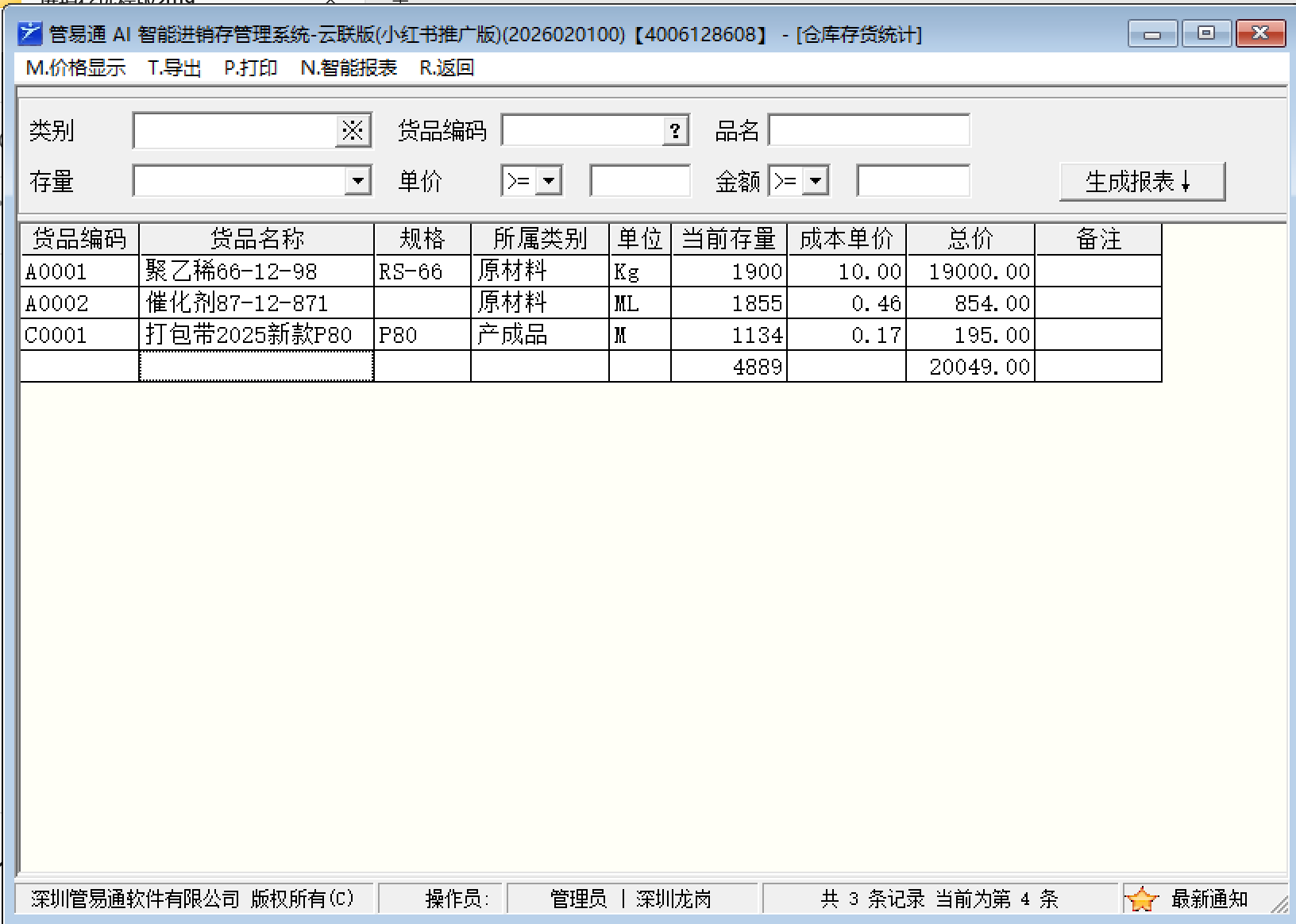This screenshot has width=1296, height=924.
Task: Open the N.智能报表 menu
Action: coord(348,68)
